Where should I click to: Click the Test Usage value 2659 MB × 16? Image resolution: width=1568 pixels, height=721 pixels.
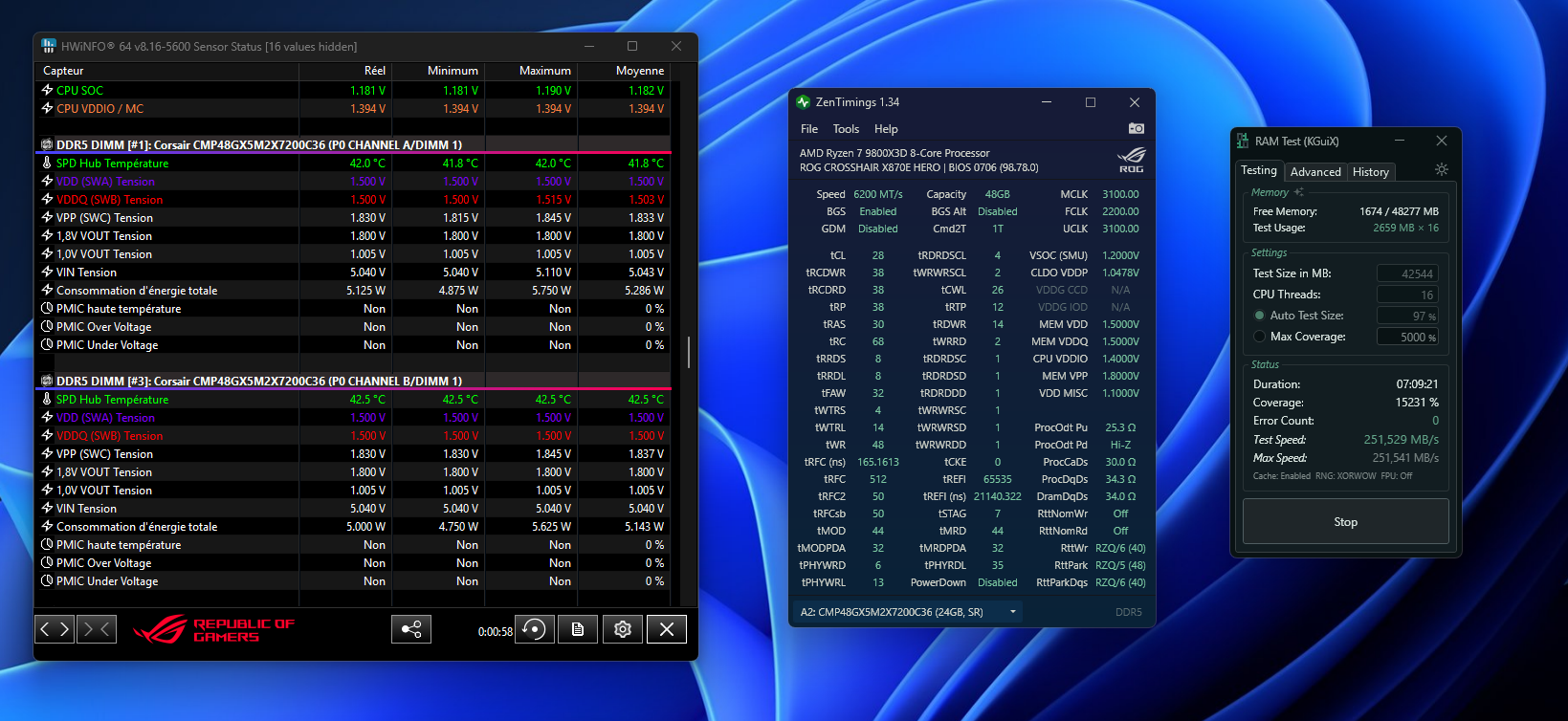pyautogui.click(x=1405, y=228)
